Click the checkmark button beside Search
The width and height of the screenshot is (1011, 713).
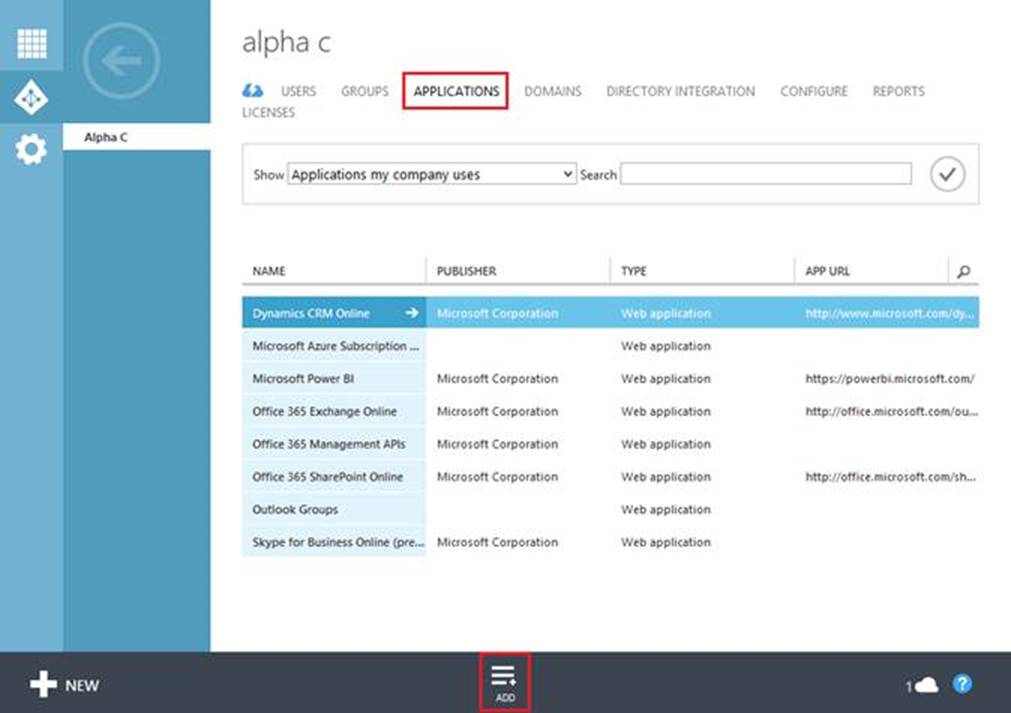click(947, 174)
